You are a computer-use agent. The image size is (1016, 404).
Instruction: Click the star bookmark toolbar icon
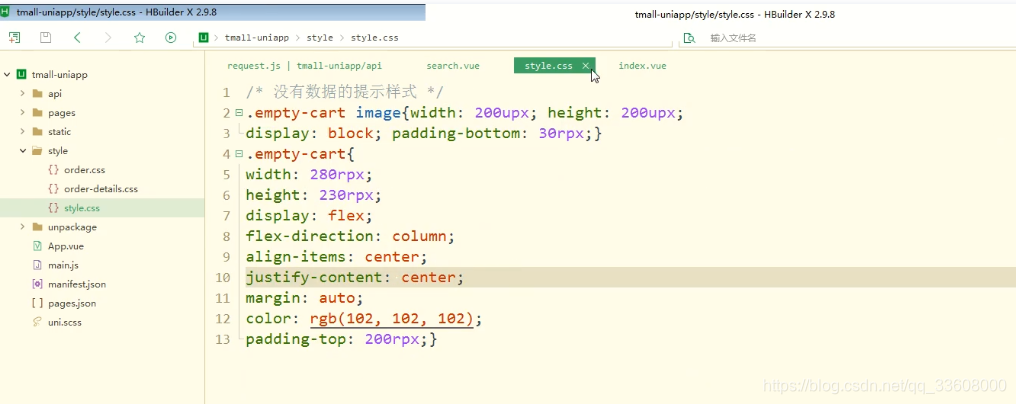pyautogui.click(x=139, y=38)
